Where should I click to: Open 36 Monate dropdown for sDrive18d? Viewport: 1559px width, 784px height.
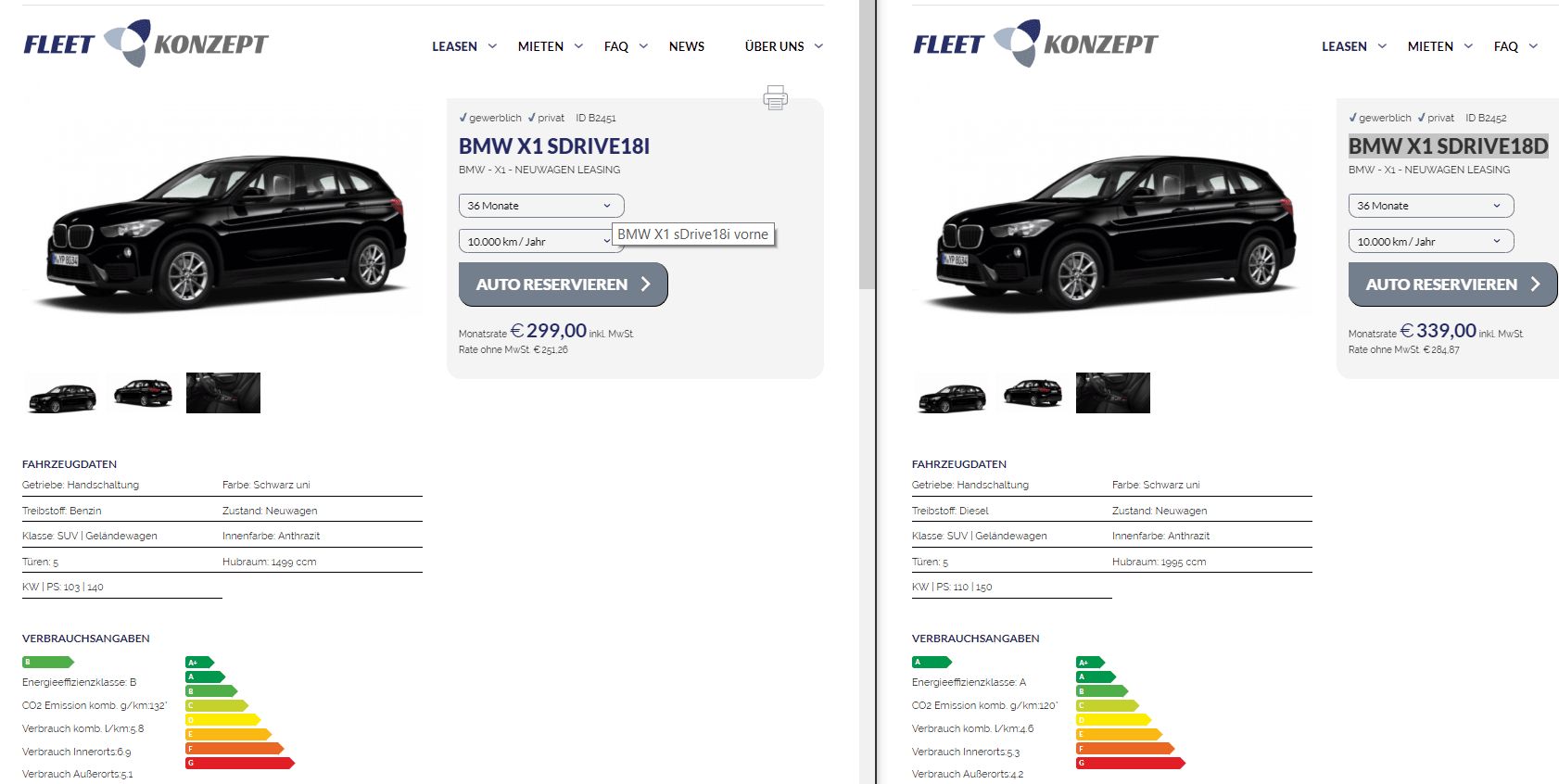[x=1431, y=206]
